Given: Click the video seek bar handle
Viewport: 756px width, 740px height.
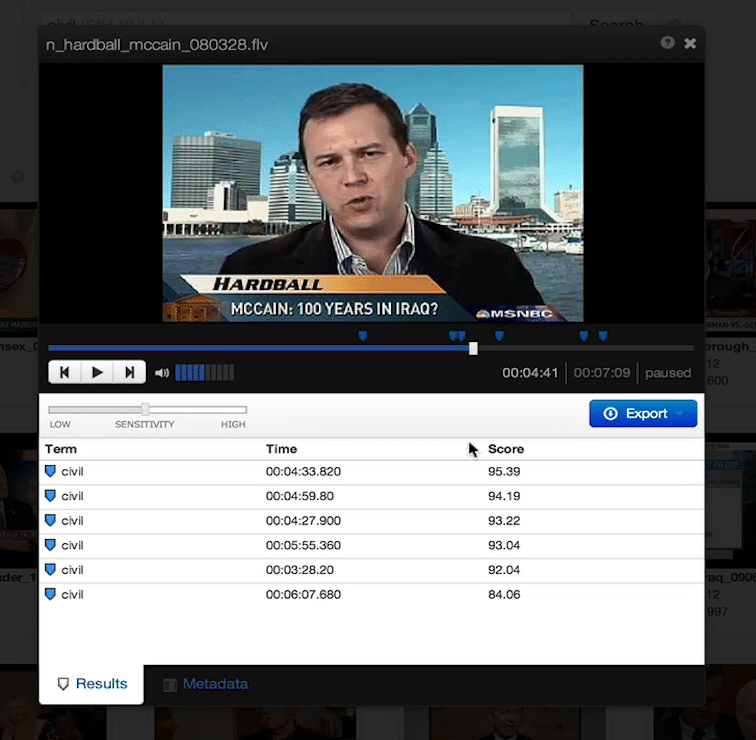Looking at the screenshot, I should point(473,349).
